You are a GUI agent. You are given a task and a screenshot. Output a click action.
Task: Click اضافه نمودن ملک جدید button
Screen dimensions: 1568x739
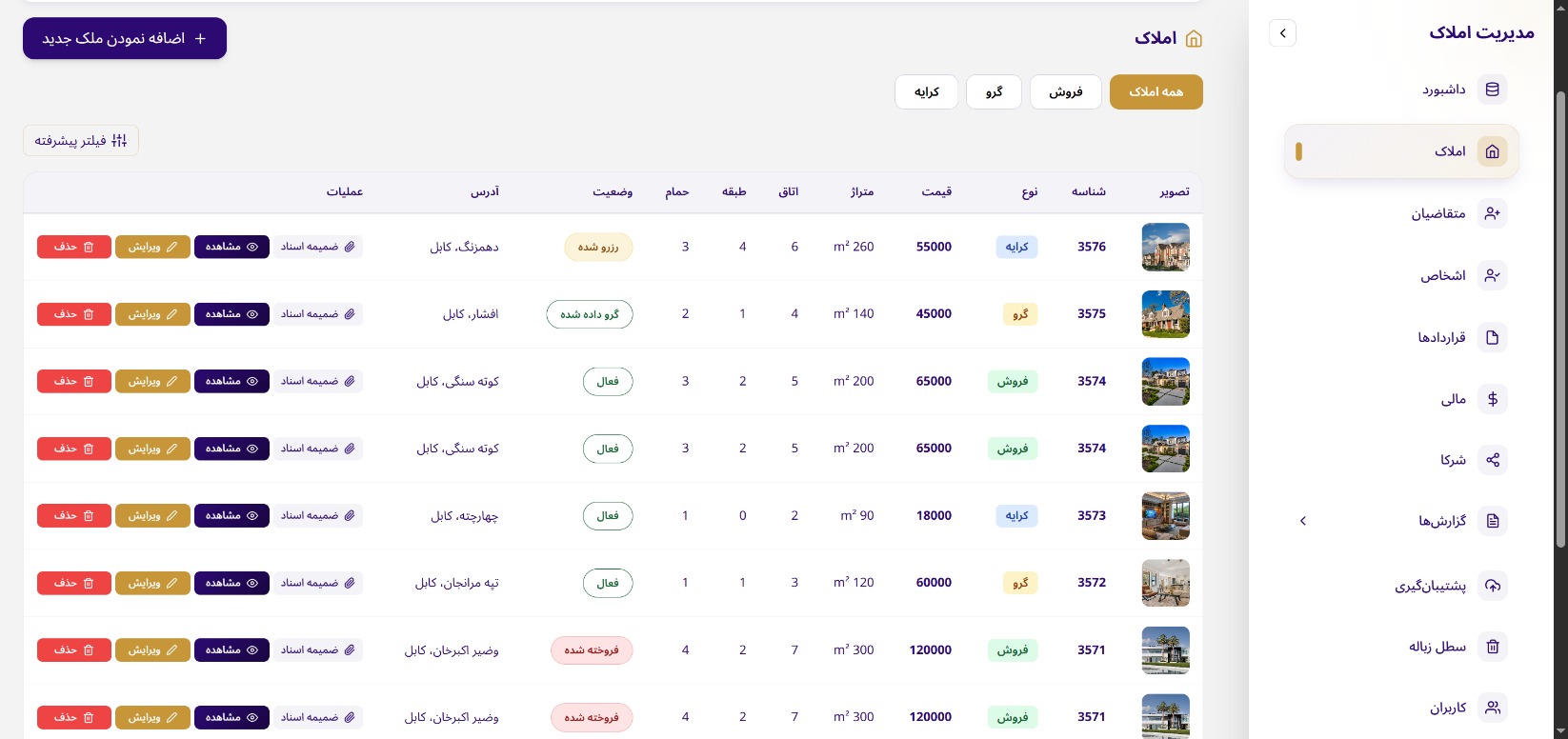(x=125, y=38)
